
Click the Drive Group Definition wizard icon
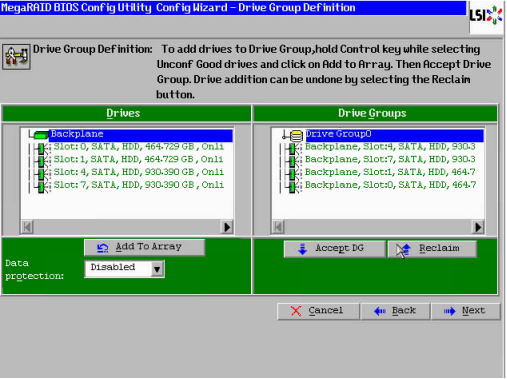[16, 57]
